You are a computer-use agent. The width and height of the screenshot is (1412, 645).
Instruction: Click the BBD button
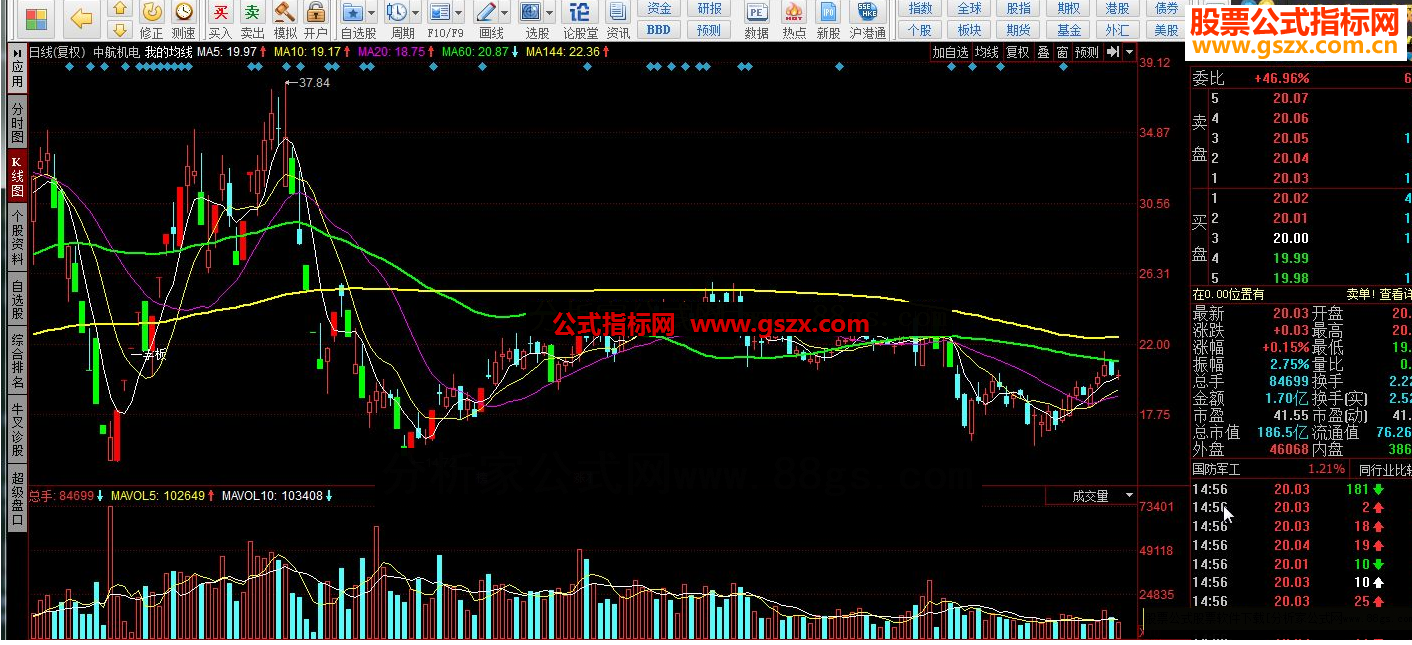pyautogui.click(x=659, y=30)
